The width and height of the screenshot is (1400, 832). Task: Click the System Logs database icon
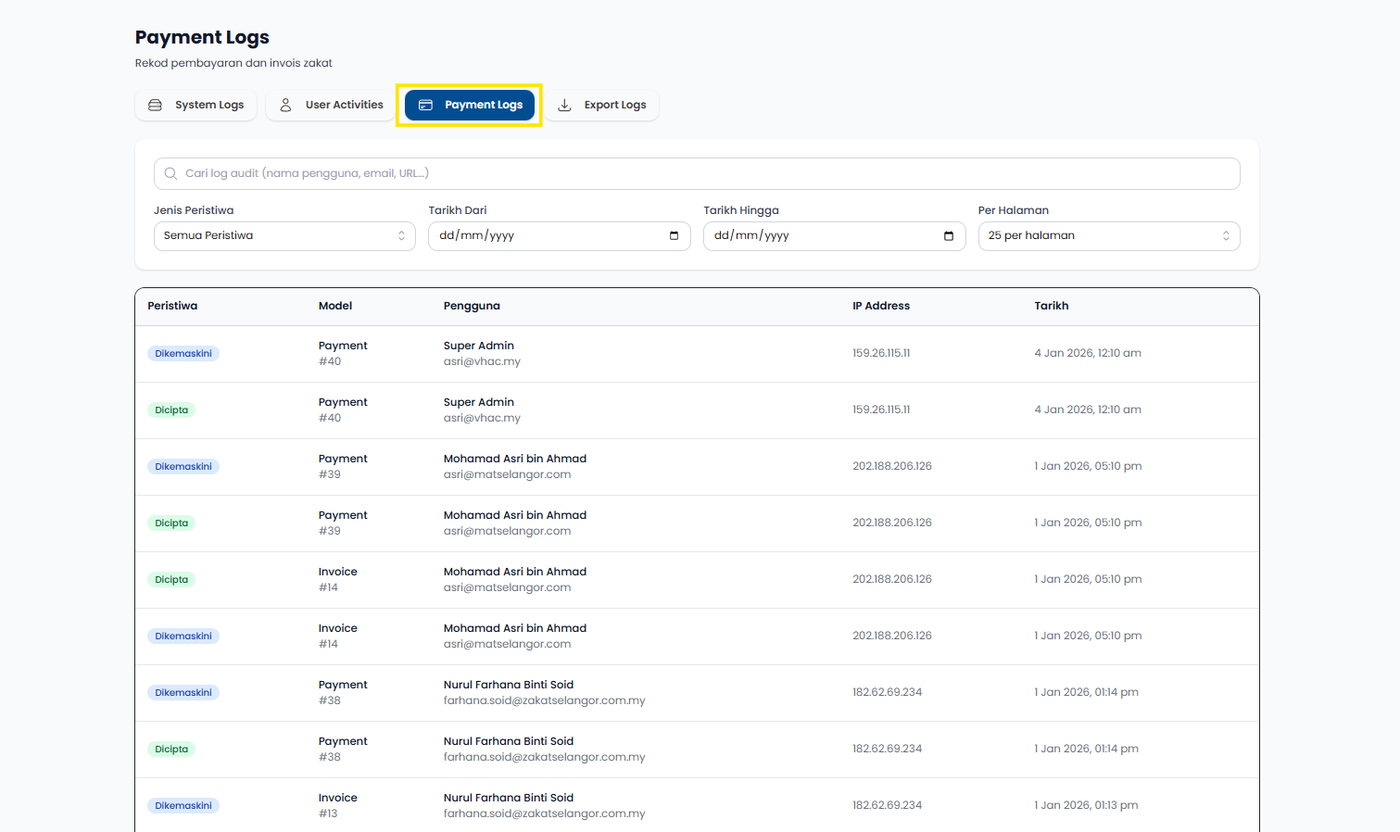pos(155,105)
